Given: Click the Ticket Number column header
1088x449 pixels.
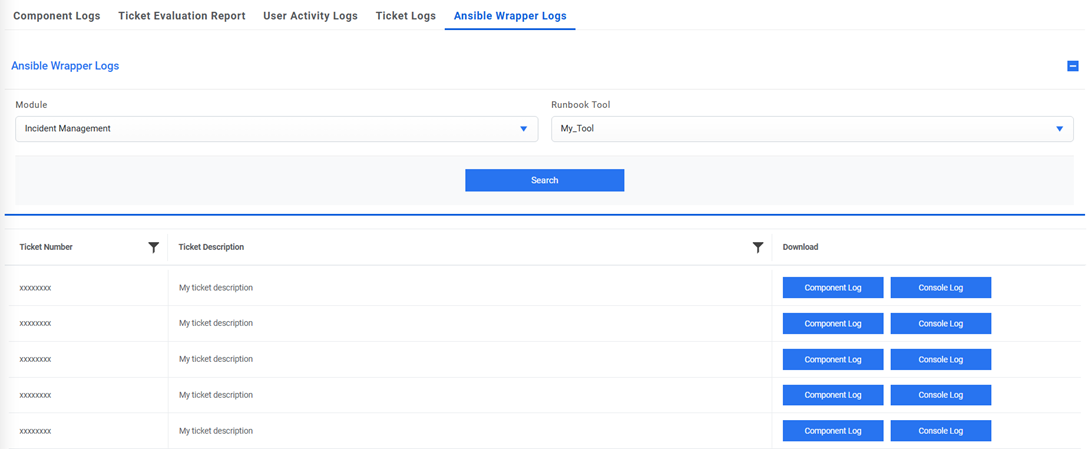Looking at the screenshot, I should pos(46,247).
